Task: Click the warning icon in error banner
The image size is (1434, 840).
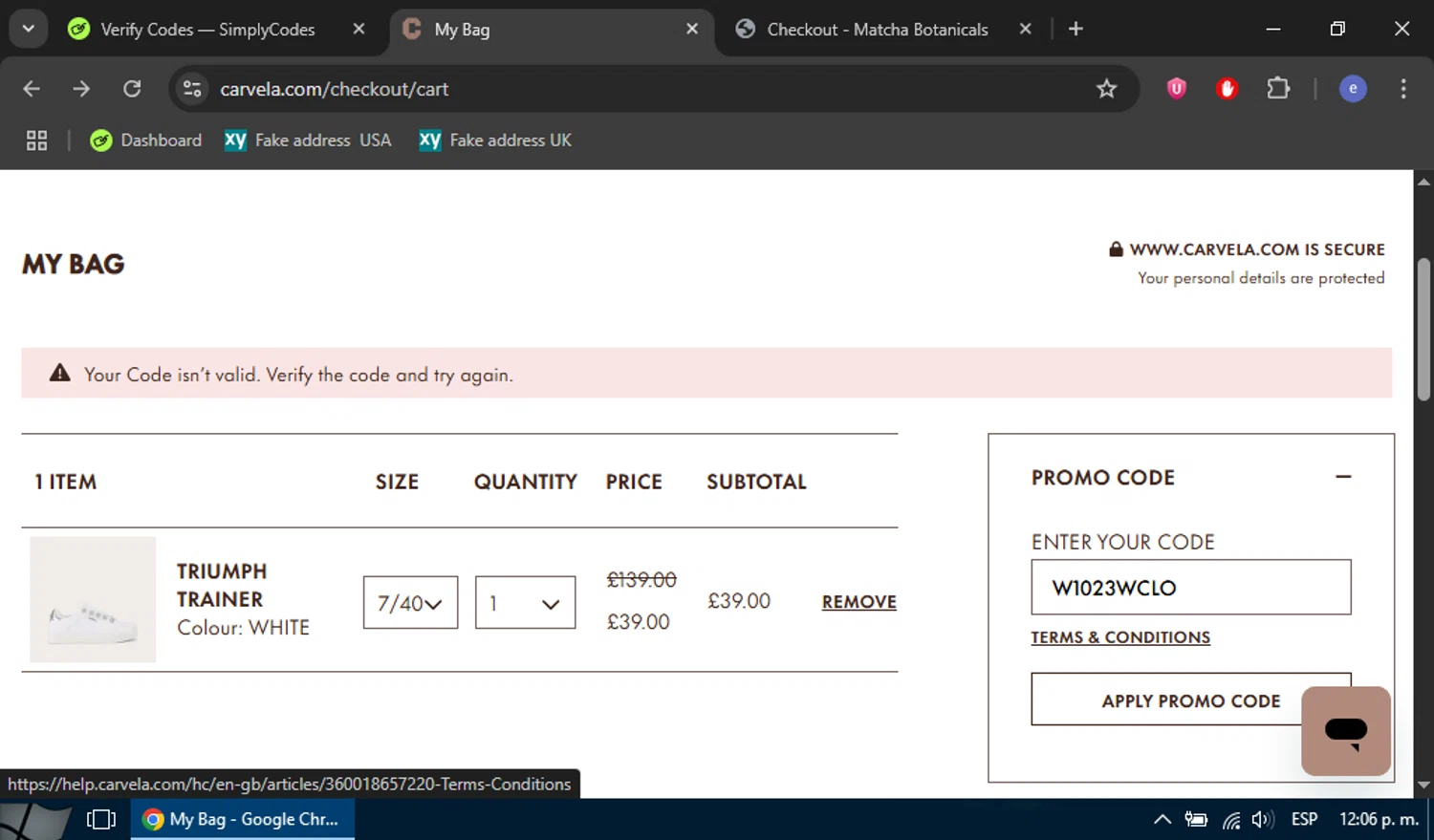Action: [x=60, y=374]
